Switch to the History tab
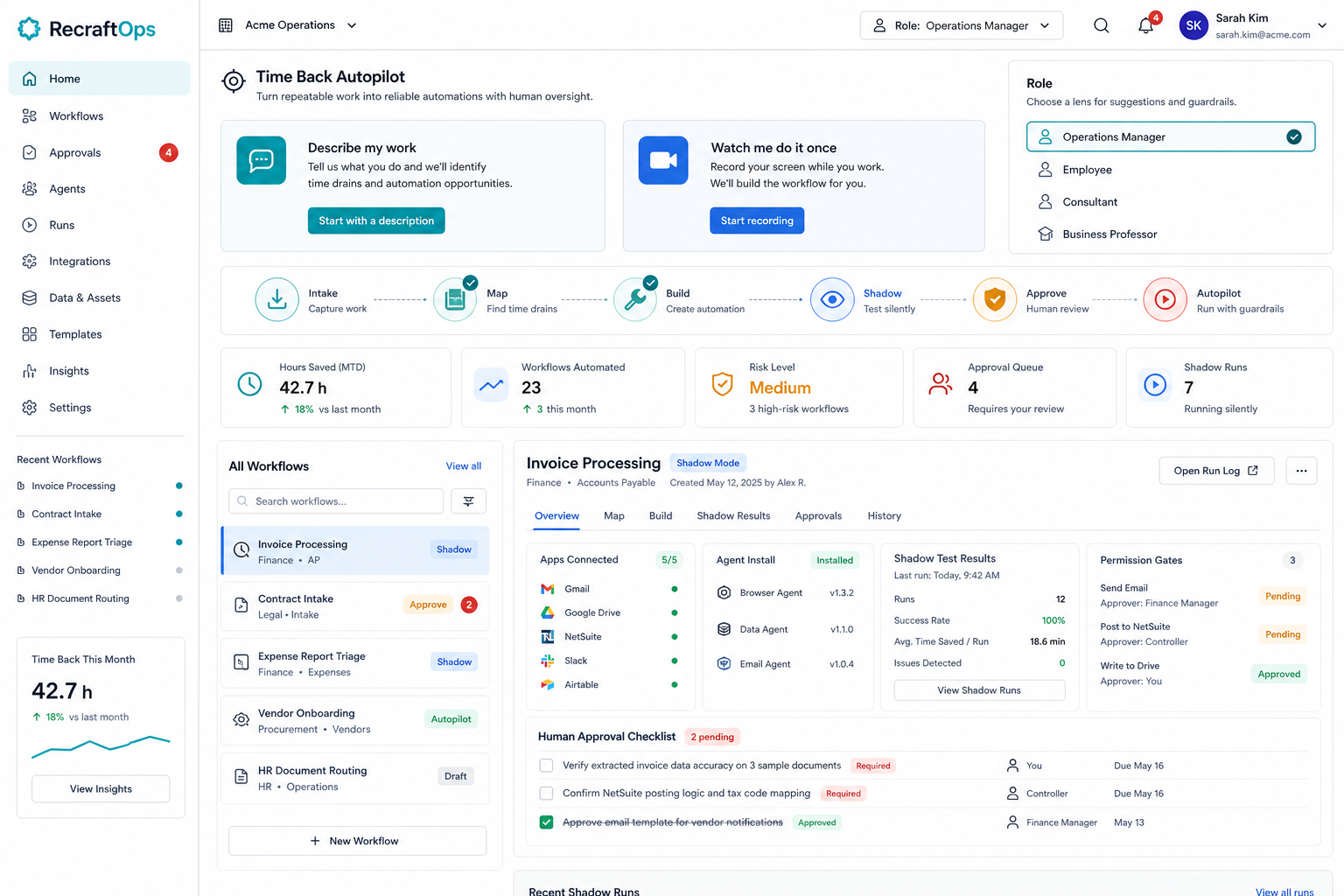Viewport: 1344px width, 896px height. point(884,516)
